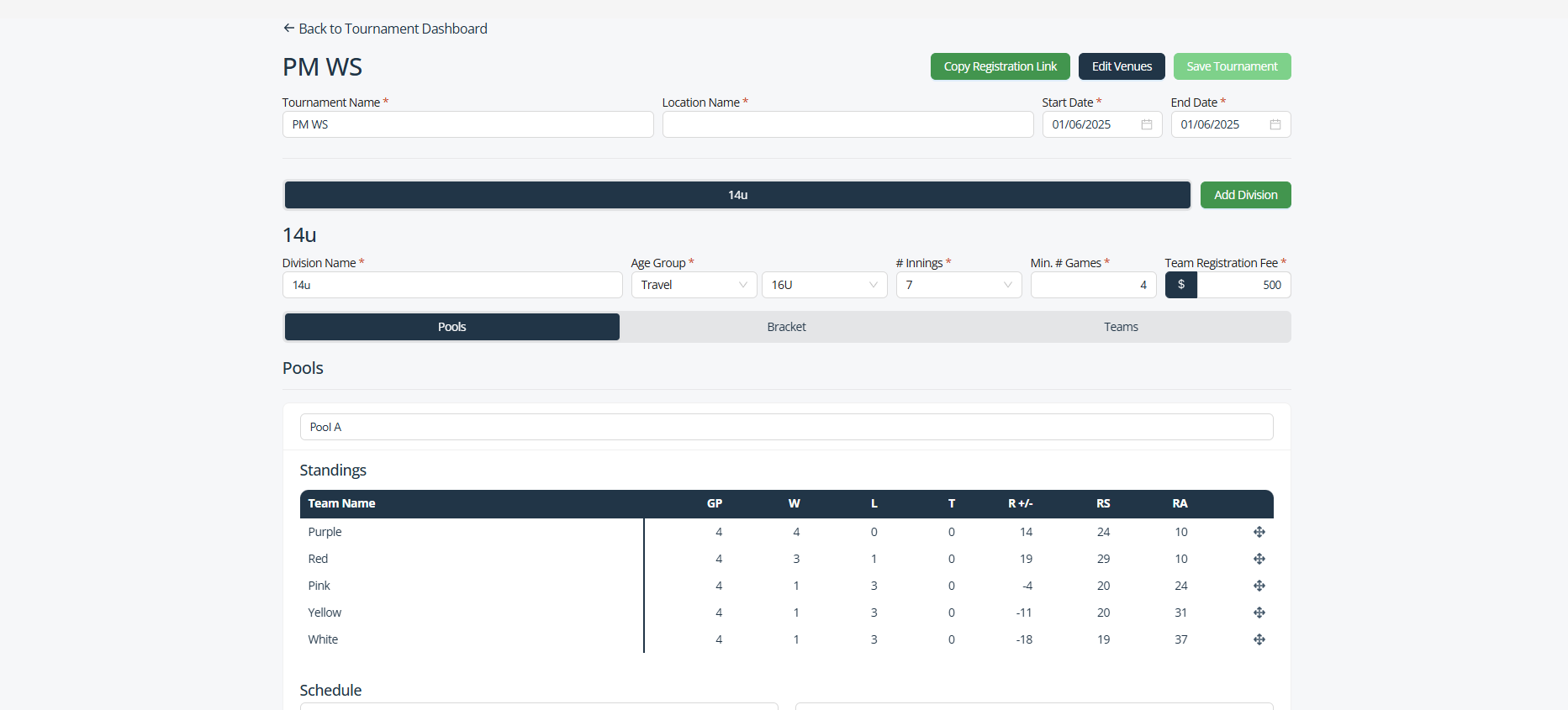Open the Start Date calendar icon

click(x=1146, y=124)
